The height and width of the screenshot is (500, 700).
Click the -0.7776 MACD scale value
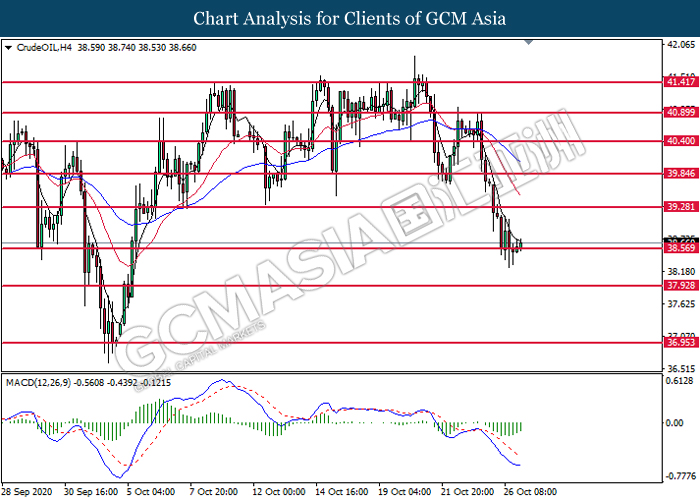click(680, 476)
